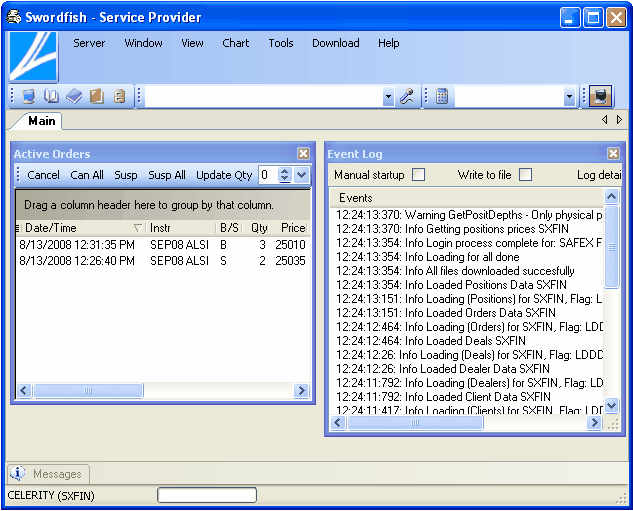Viewport: 633px width, 511px height.
Task: Expand the wide toolbar combo box dropdown
Action: (x=388, y=97)
